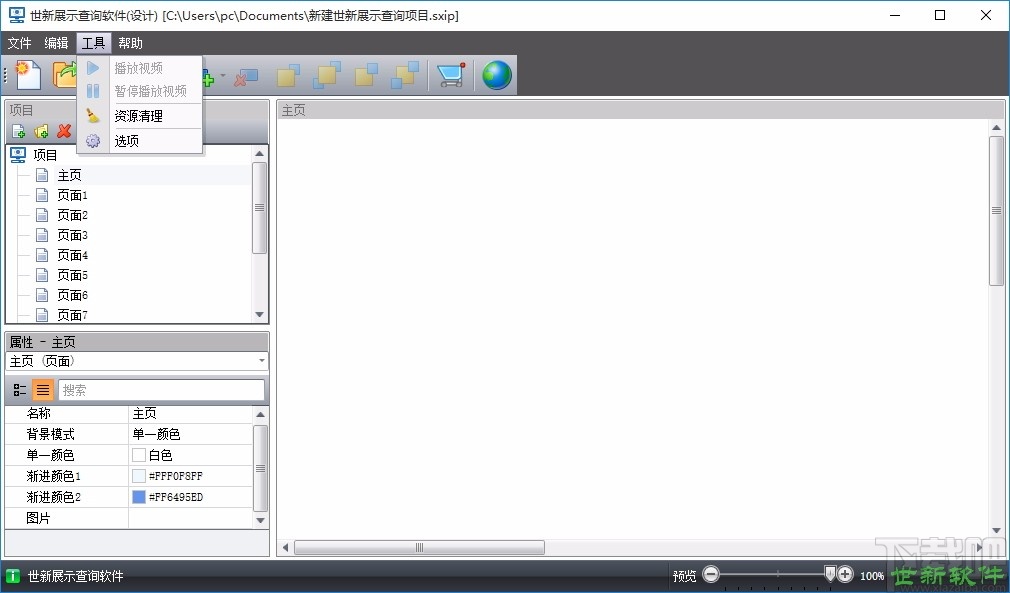Open the 文件 menu
This screenshot has width=1010, height=593.
tap(19, 43)
